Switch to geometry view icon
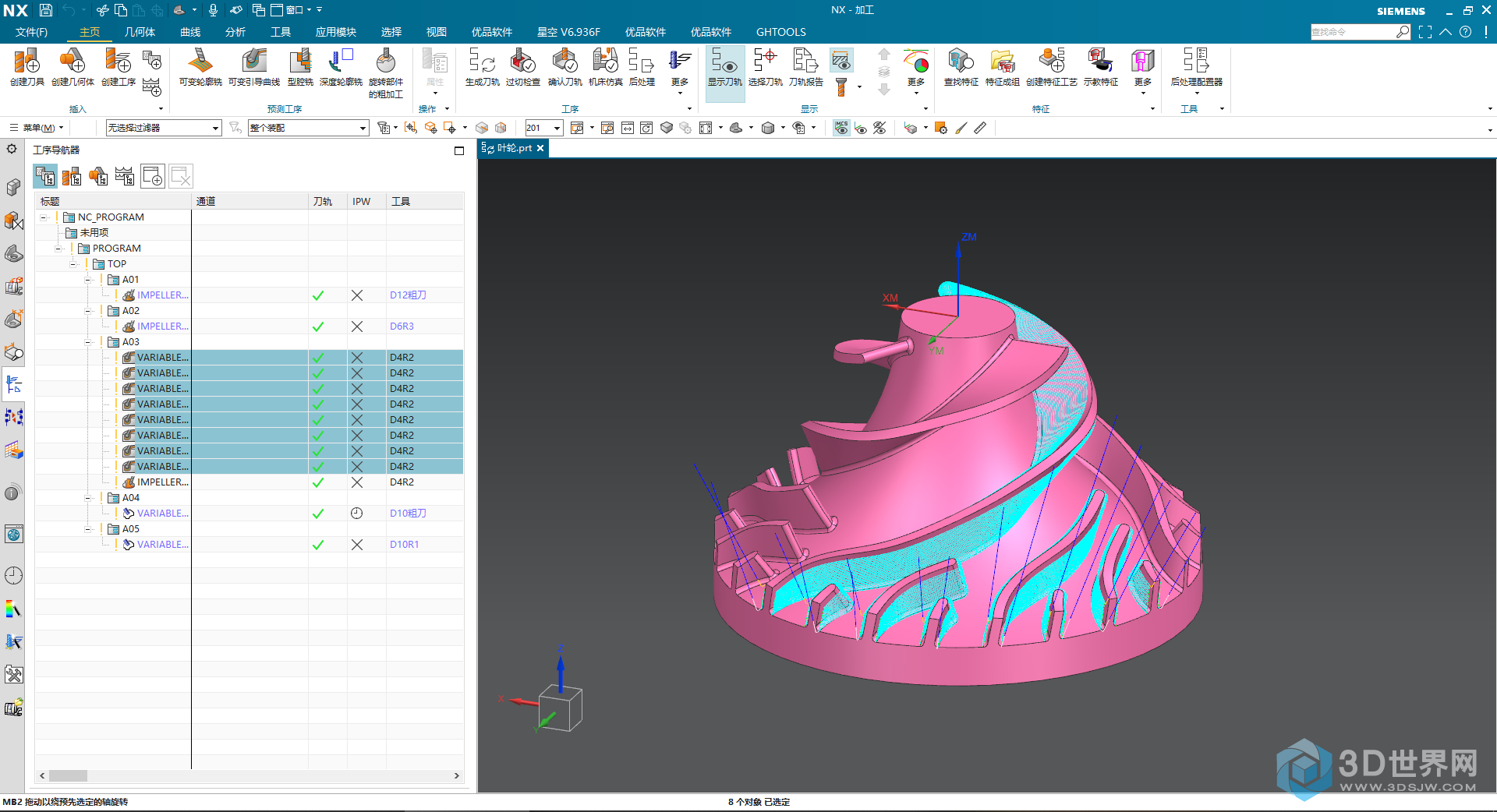The width and height of the screenshot is (1497, 812). (x=98, y=177)
